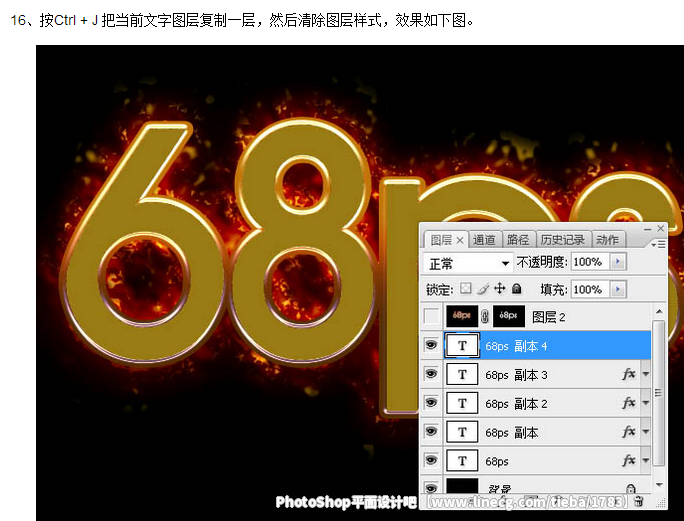Hide the 68ps 副本 4 layer
The width and height of the screenshot is (684, 521).
coord(431,346)
